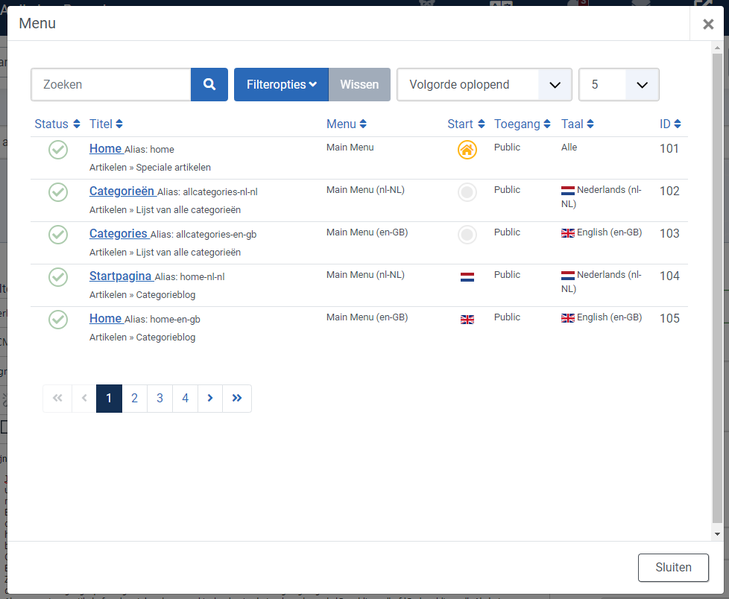The height and width of the screenshot is (599, 729).
Task: Sort by Toegang column
Action: pos(522,124)
